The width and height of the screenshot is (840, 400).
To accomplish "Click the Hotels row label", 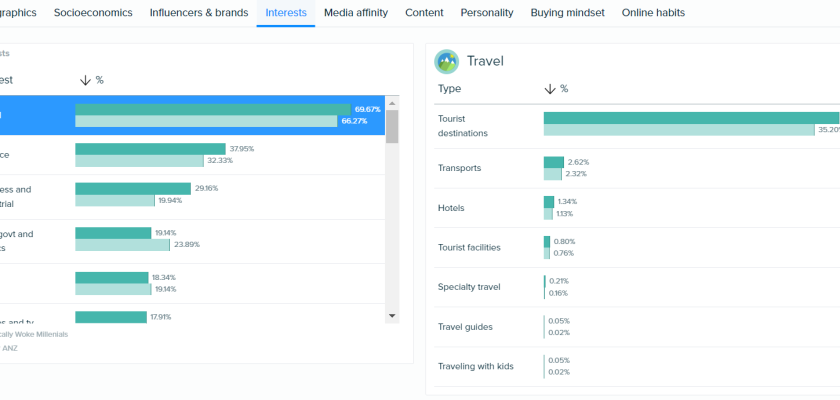I will [452, 208].
